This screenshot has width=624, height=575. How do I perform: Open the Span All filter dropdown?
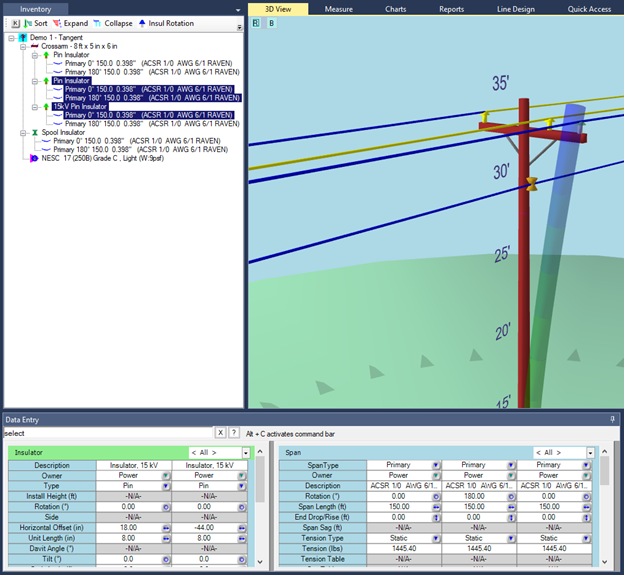point(590,453)
